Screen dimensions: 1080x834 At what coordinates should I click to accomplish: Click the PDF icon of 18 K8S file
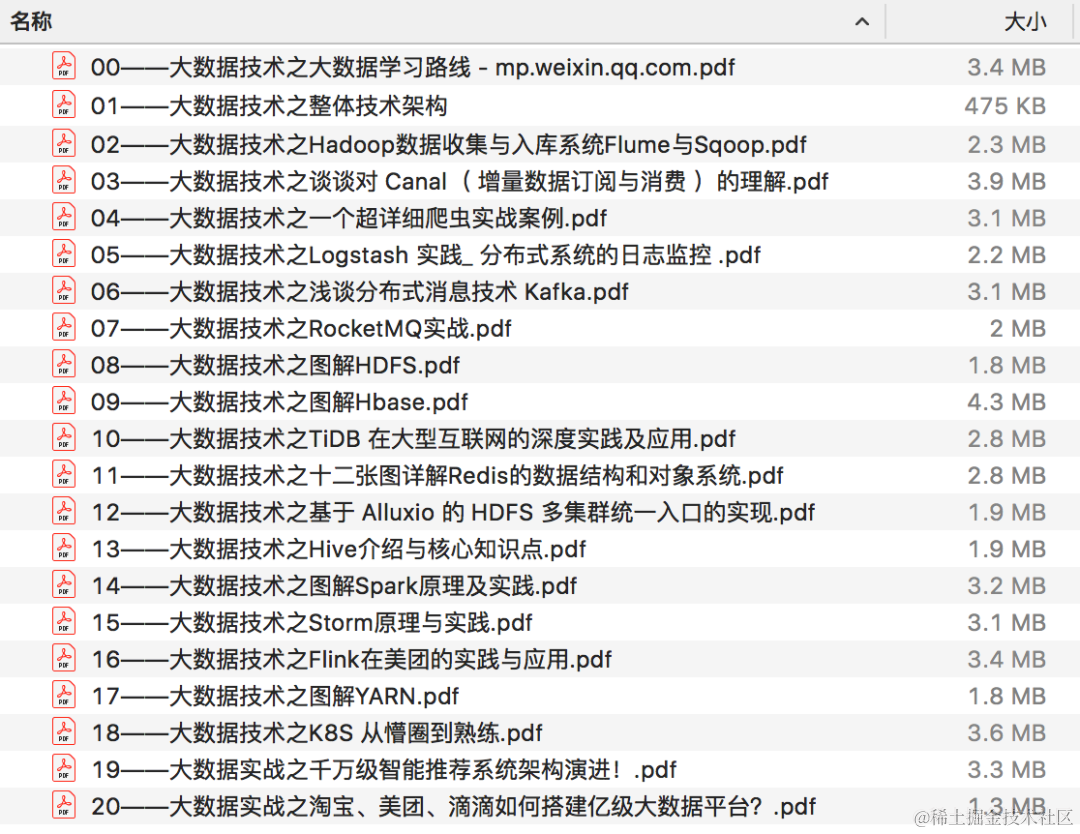pyautogui.click(x=63, y=732)
